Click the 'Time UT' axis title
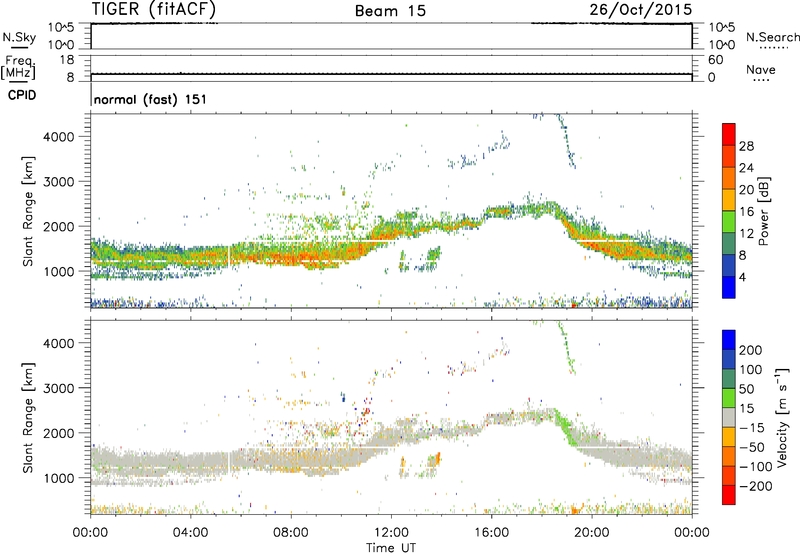800x554 pixels. tap(391, 548)
